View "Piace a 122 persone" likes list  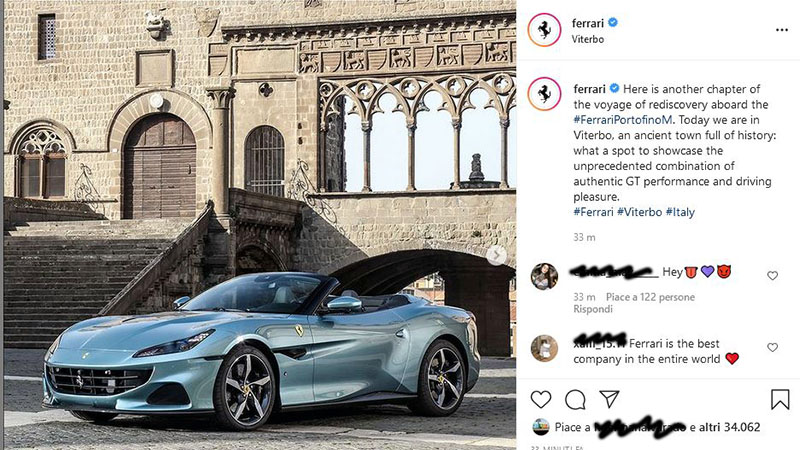(651, 297)
